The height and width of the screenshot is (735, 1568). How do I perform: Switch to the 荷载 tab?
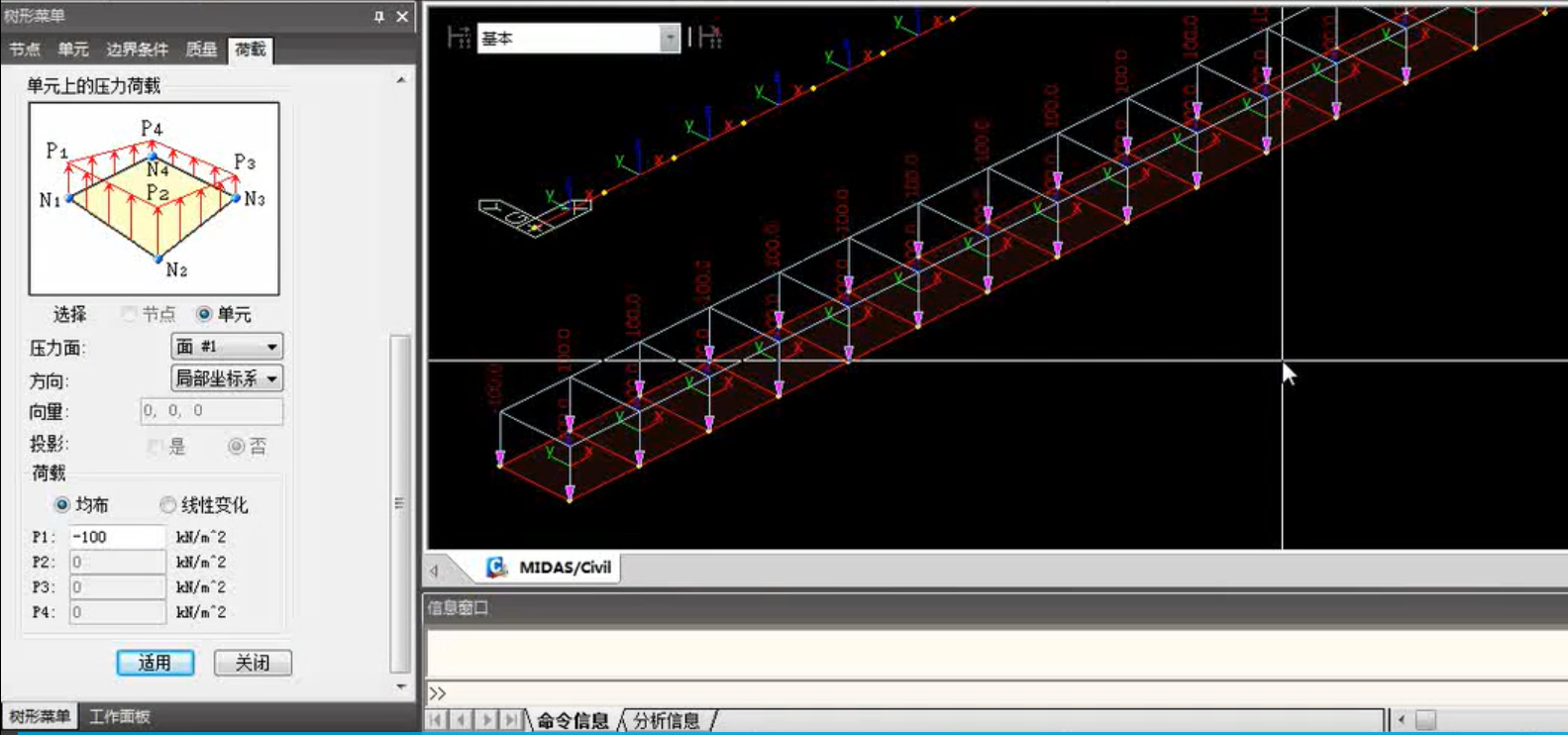[250, 50]
